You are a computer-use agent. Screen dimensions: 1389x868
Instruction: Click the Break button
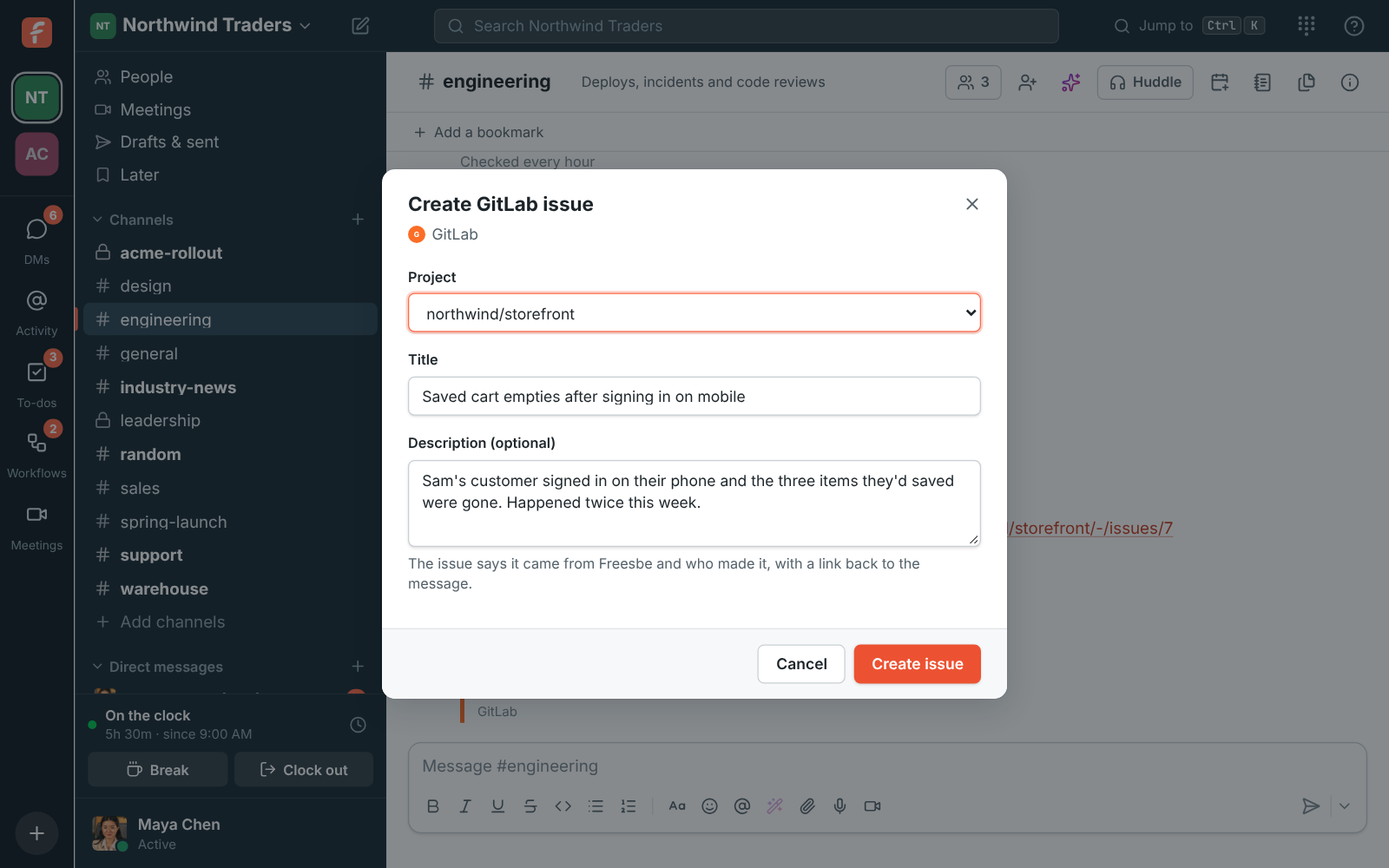click(158, 770)
